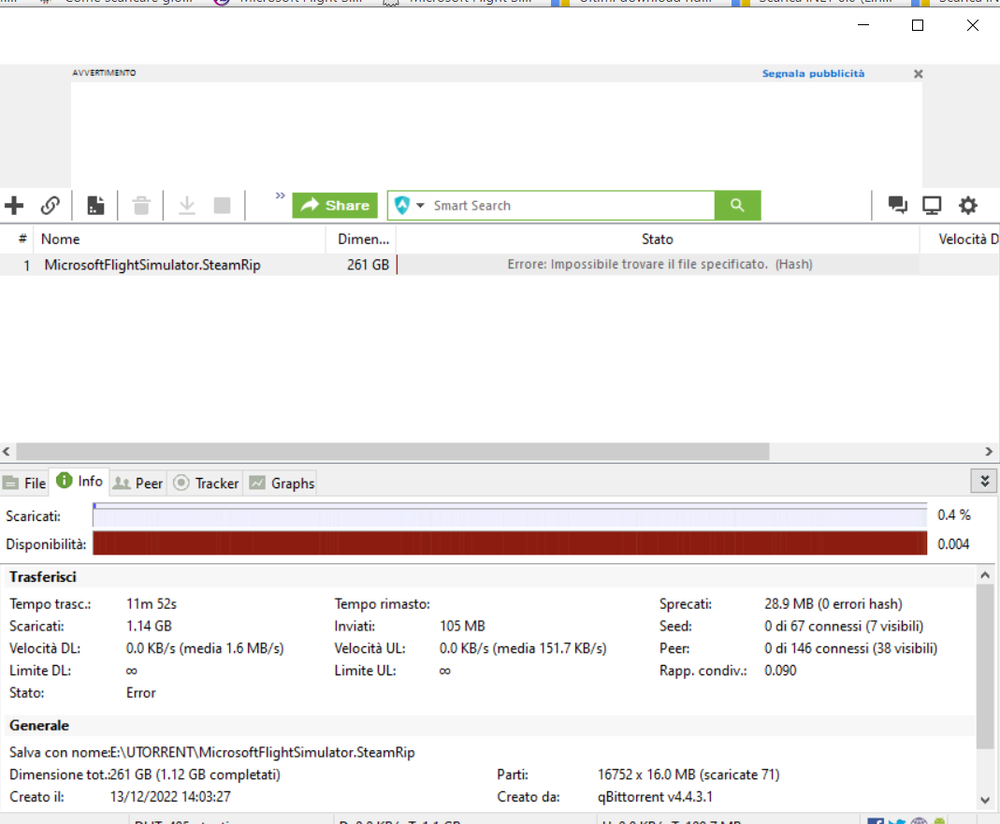Image resolution: width=1000 pixels, height=824 pixels.
Task: Click the Salva con nome path text
Action: [x=262, y=752]
